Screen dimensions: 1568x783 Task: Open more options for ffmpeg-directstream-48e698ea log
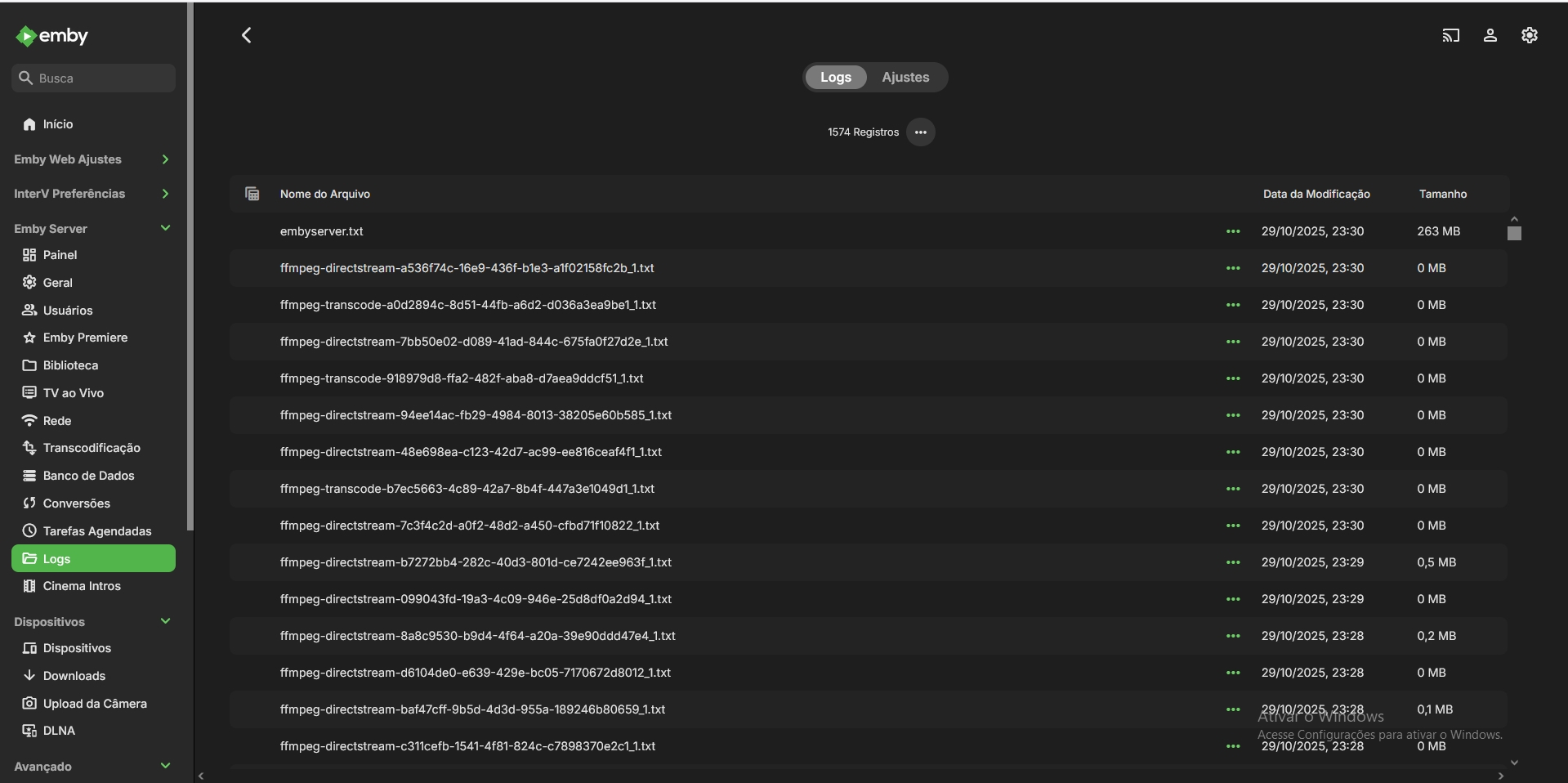(1233, 452)
